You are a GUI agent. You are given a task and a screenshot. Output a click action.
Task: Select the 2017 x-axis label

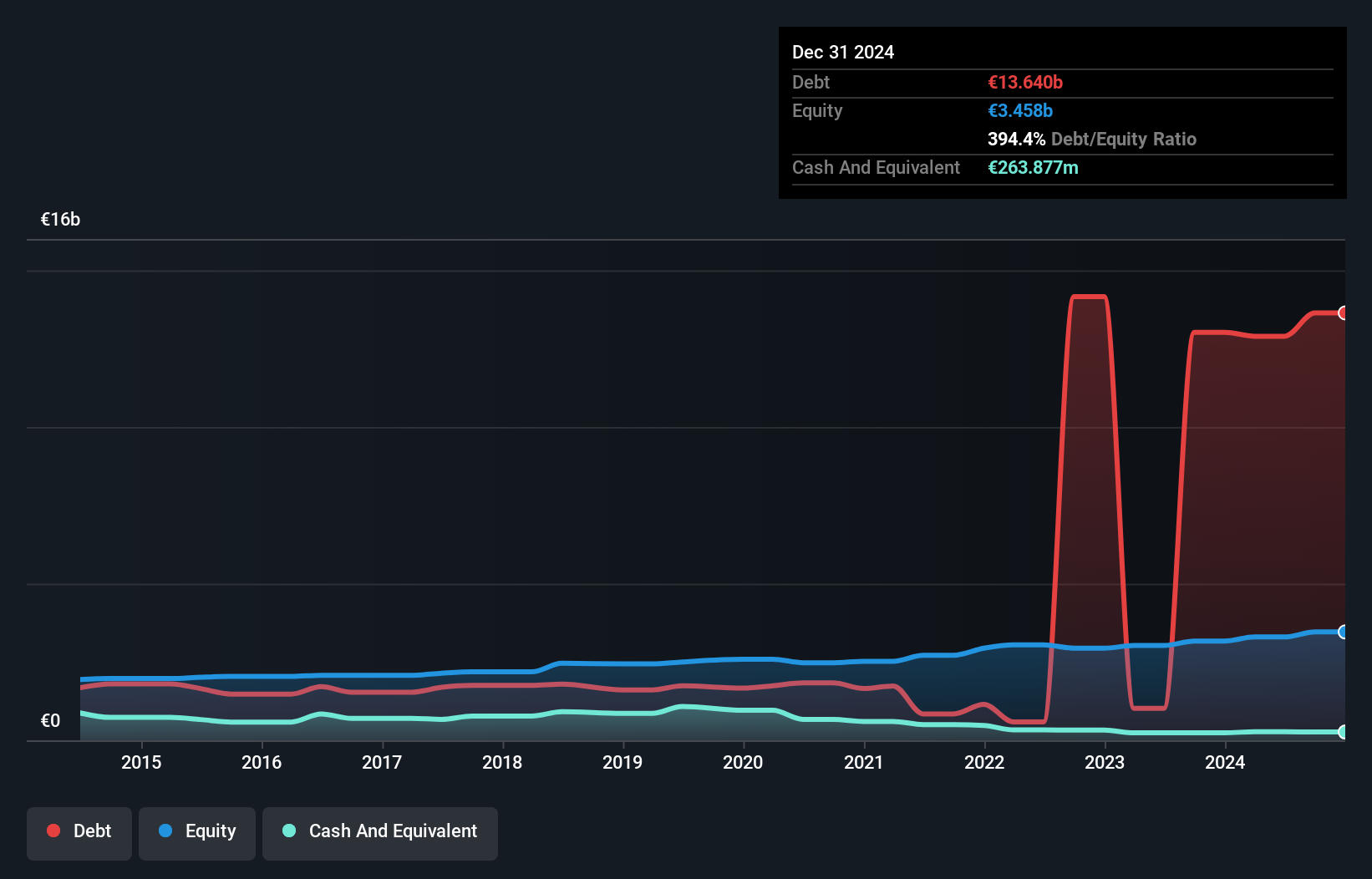pyautogui.click(x=382, y=762)
